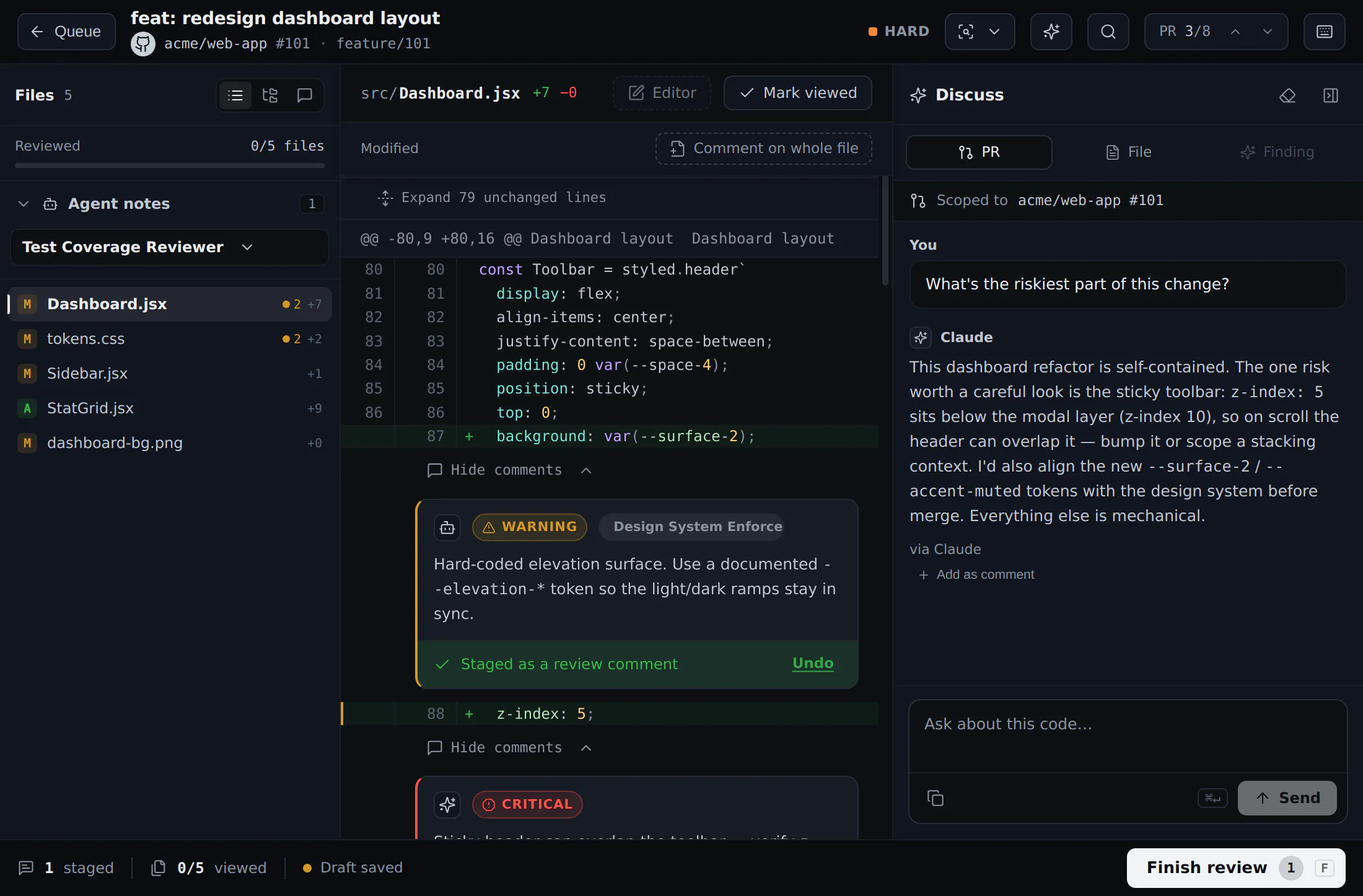Send the chat message
The height and width of the screenshot is (896, 1363).
click(x=1287, y=798)
